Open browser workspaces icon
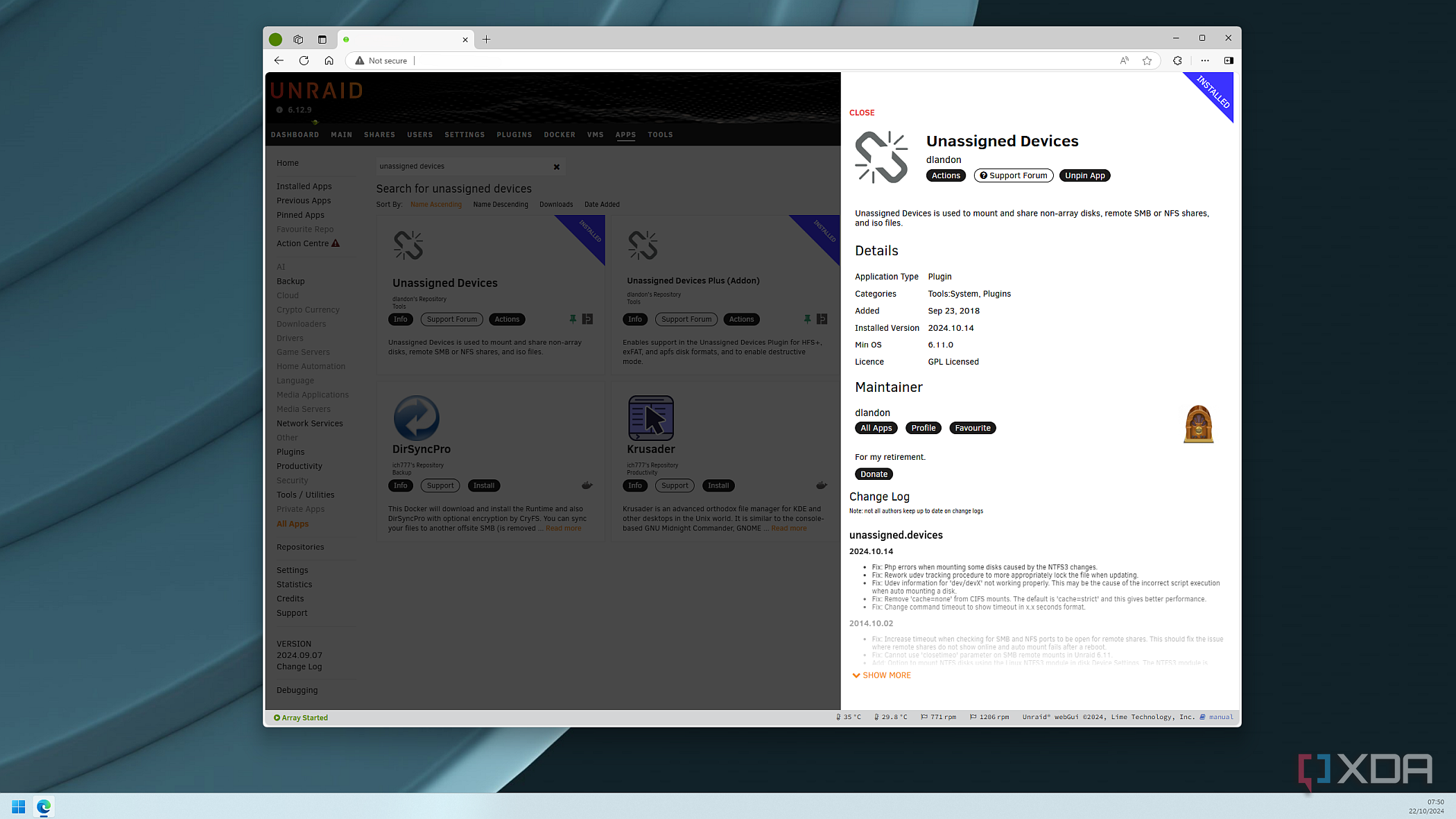1456x819 pixels. pyautogui.click(x=298, y=40)
